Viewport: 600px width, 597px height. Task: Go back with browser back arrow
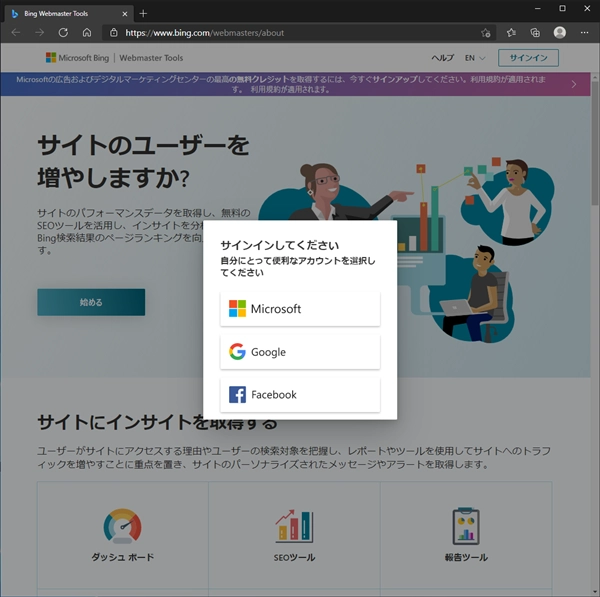tap(16, 33)
